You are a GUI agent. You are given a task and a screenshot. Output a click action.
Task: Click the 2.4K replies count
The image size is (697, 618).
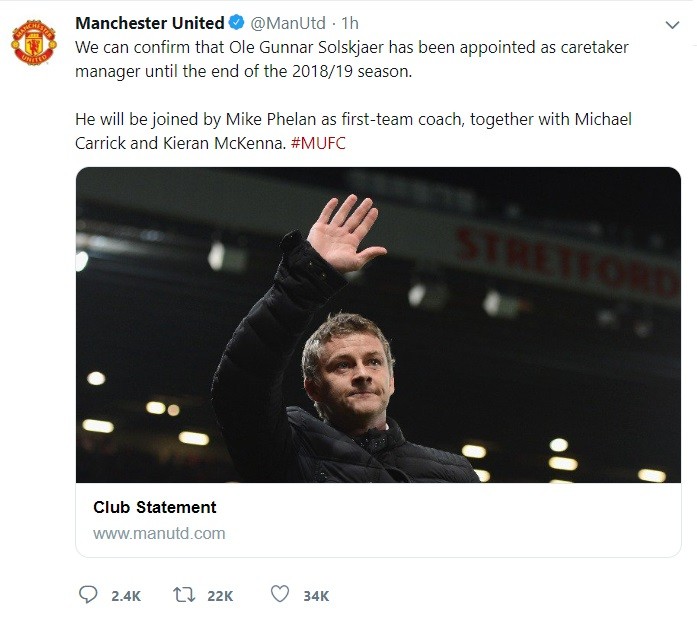(126, 596)
